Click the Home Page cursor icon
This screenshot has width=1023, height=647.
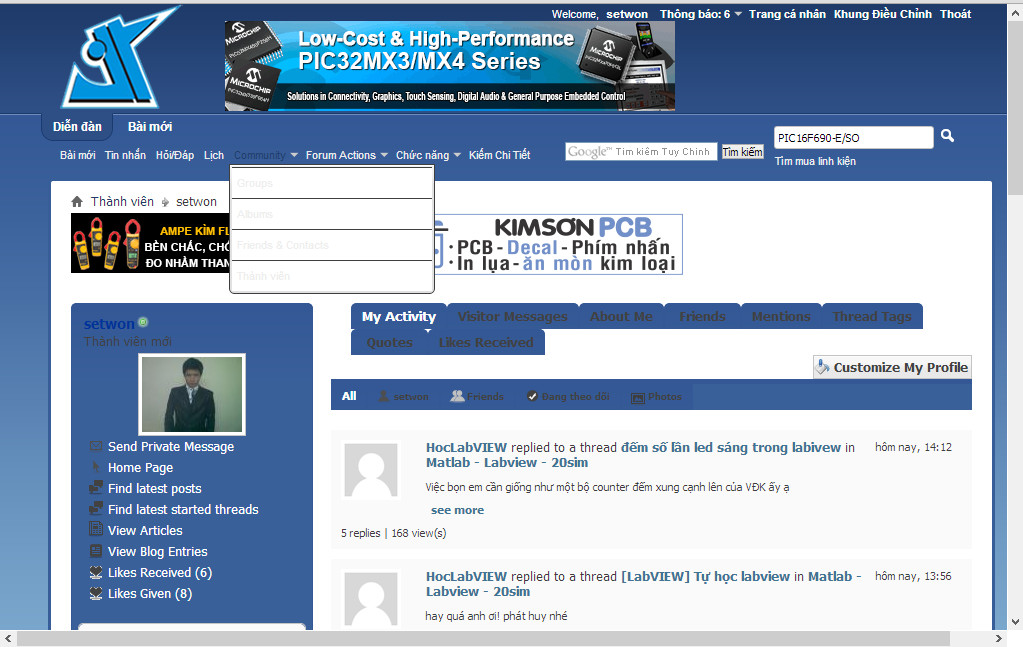96,467
